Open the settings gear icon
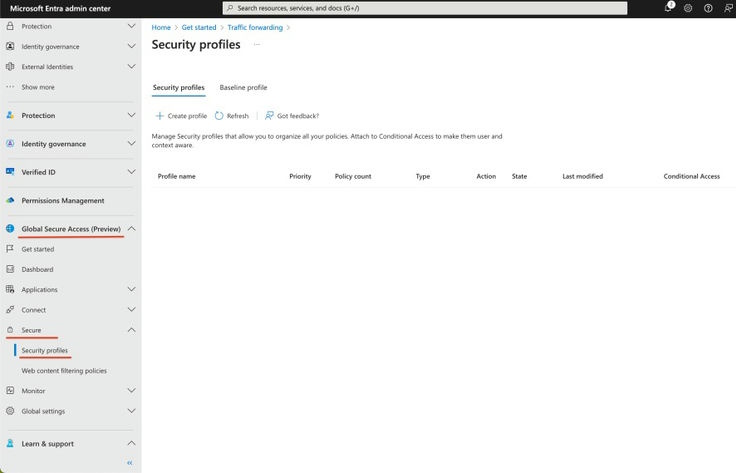 pos(688,8)
